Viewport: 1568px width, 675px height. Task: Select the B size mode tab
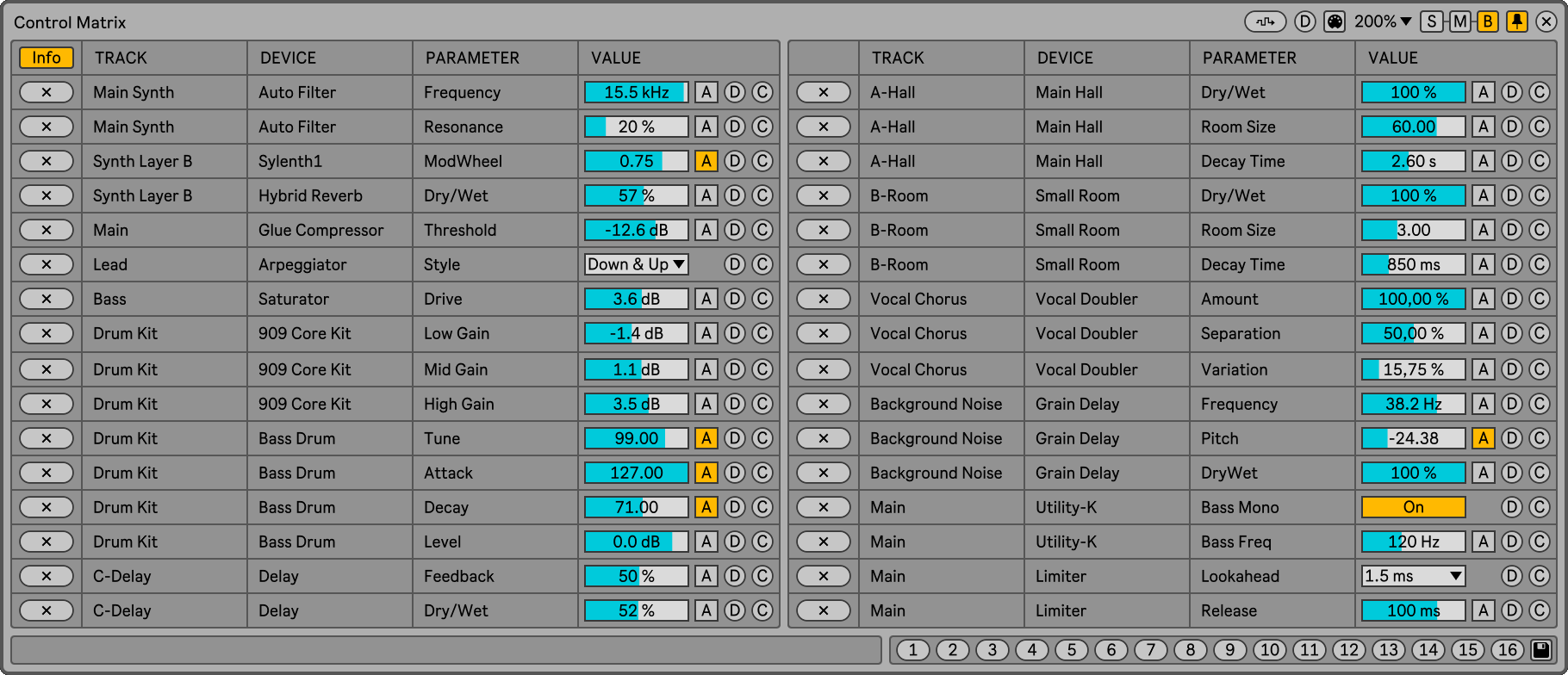1487,22
